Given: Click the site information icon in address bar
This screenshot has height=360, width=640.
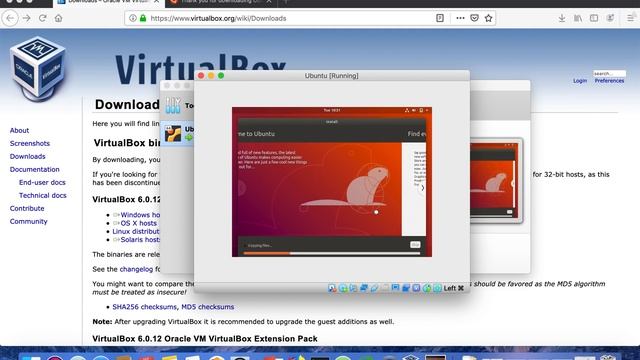Looking at the screenshot, I should (x=133, y=18).
